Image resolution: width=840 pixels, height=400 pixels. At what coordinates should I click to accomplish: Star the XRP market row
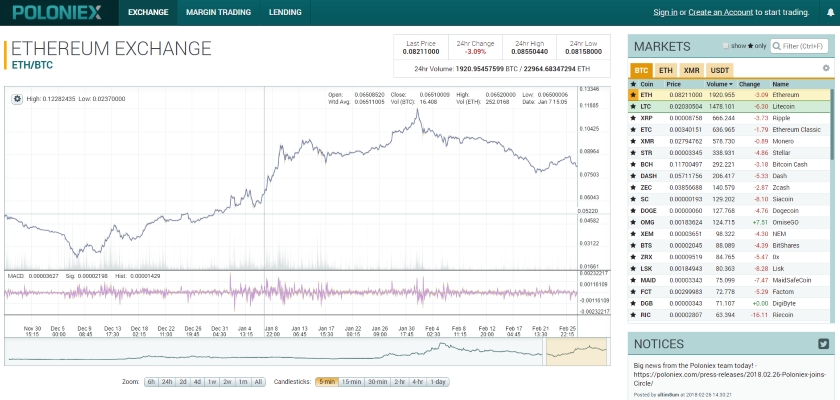(x=633, y=118)
